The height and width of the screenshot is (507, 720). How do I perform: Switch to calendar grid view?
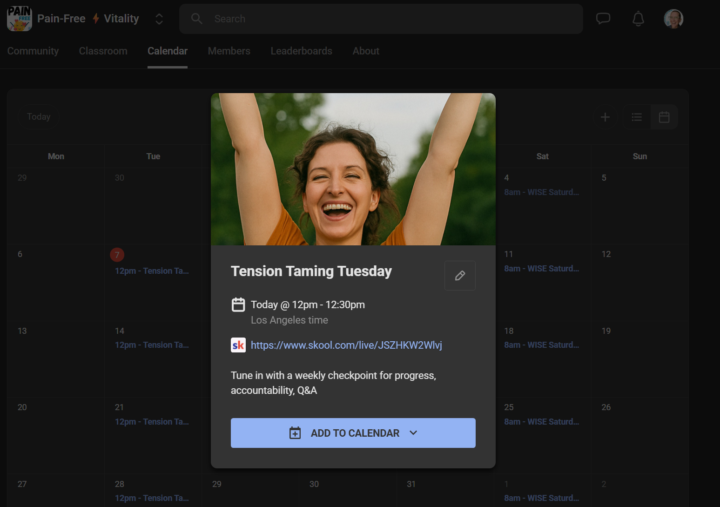coord(664,117)
